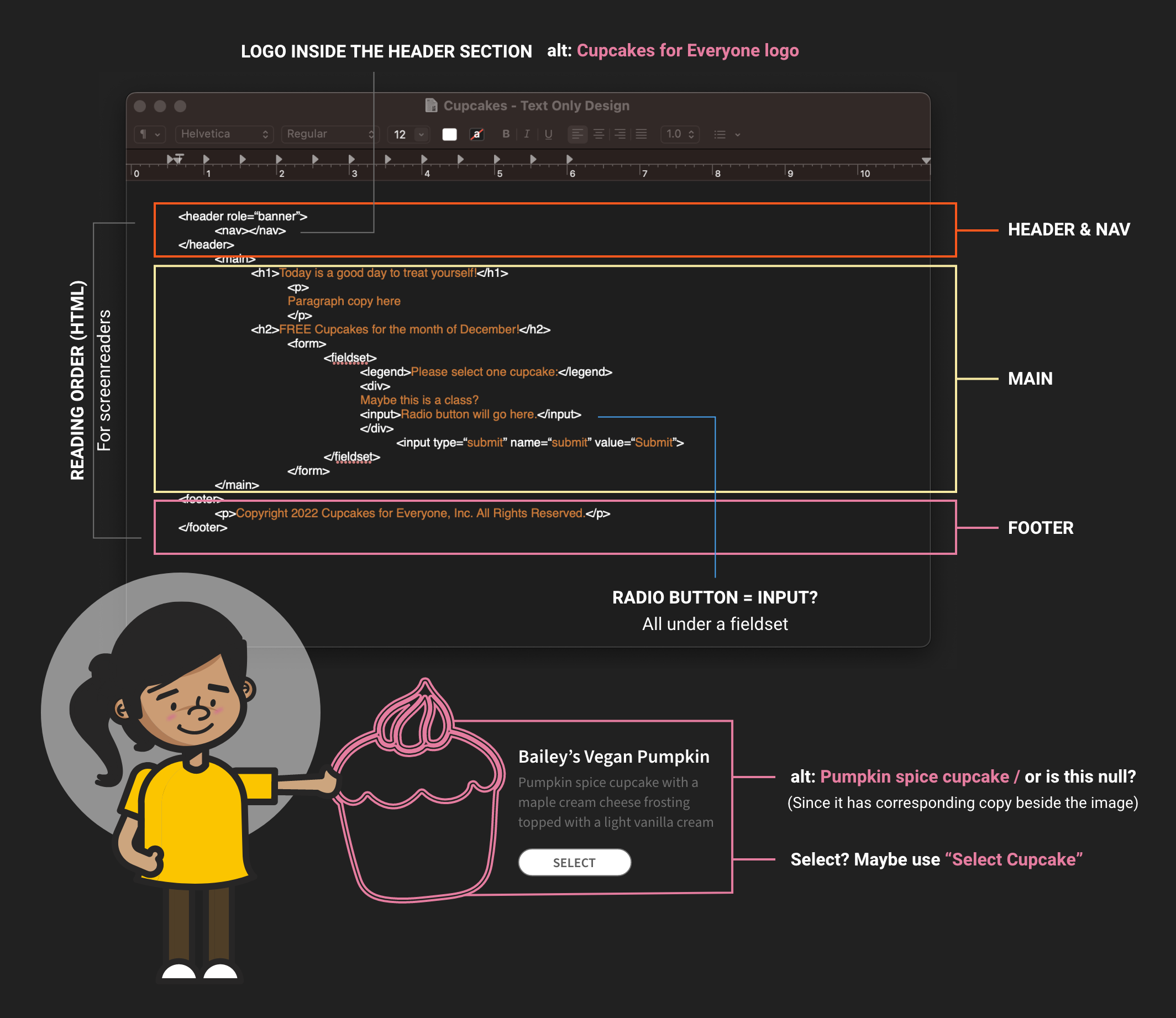Click the 'Radio button will go here' input line
This screenshot has width=1176, height=1018.
tap(470, 414)
